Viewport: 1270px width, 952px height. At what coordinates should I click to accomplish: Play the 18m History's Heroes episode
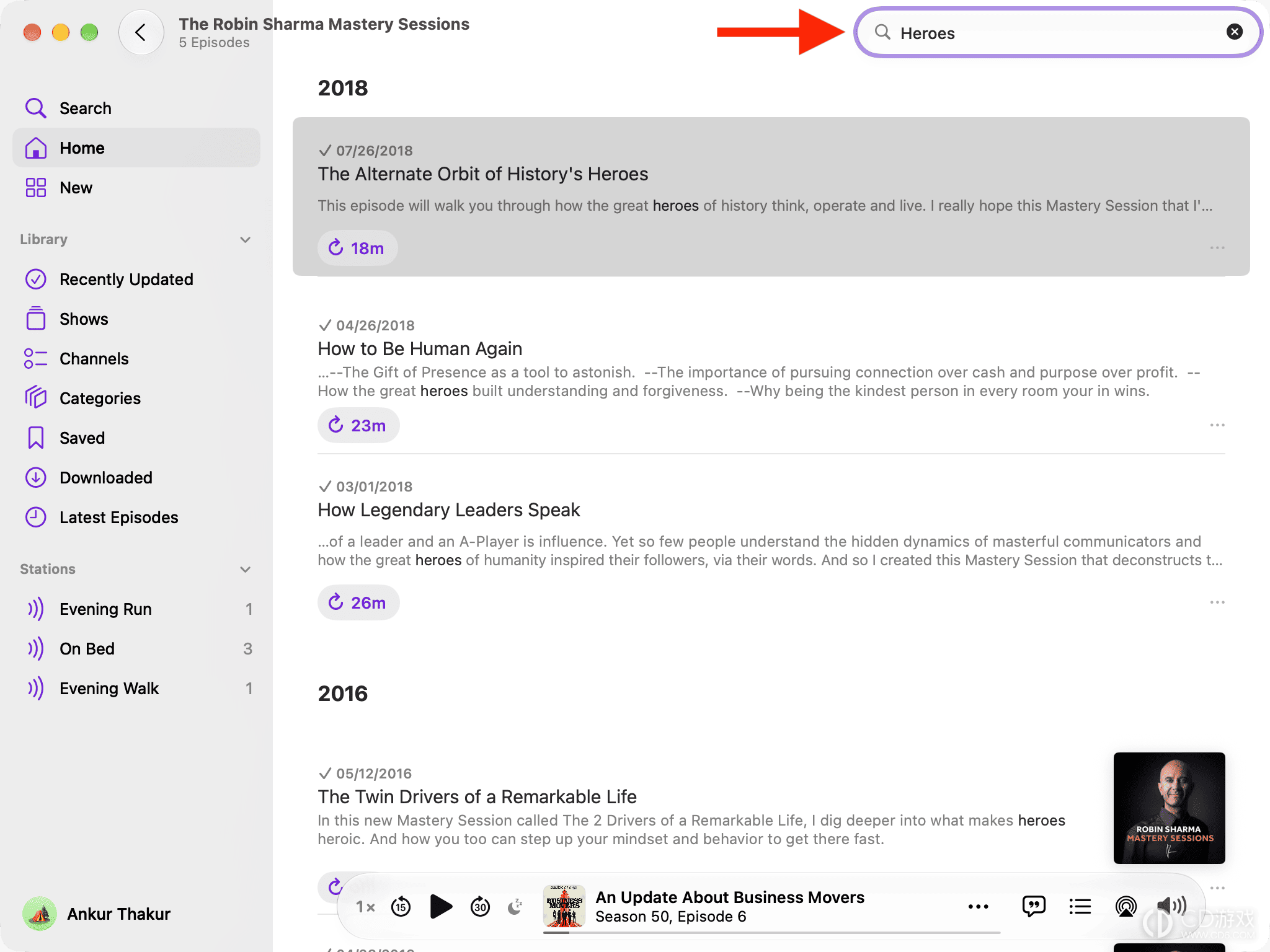click(357, 248)
